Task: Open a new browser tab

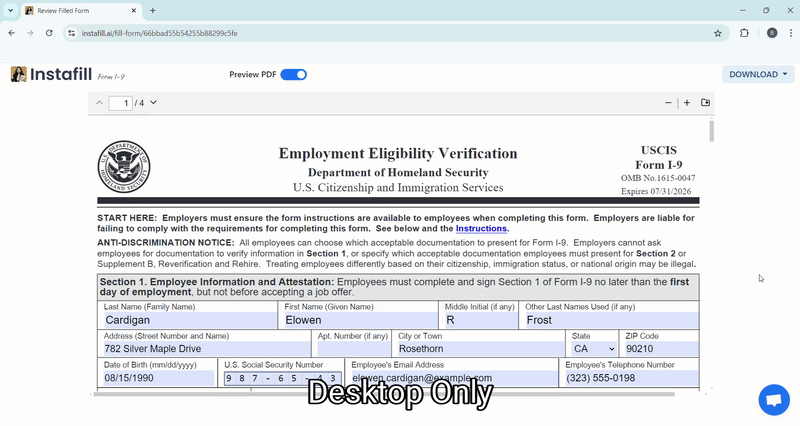Action: point(153,10)
